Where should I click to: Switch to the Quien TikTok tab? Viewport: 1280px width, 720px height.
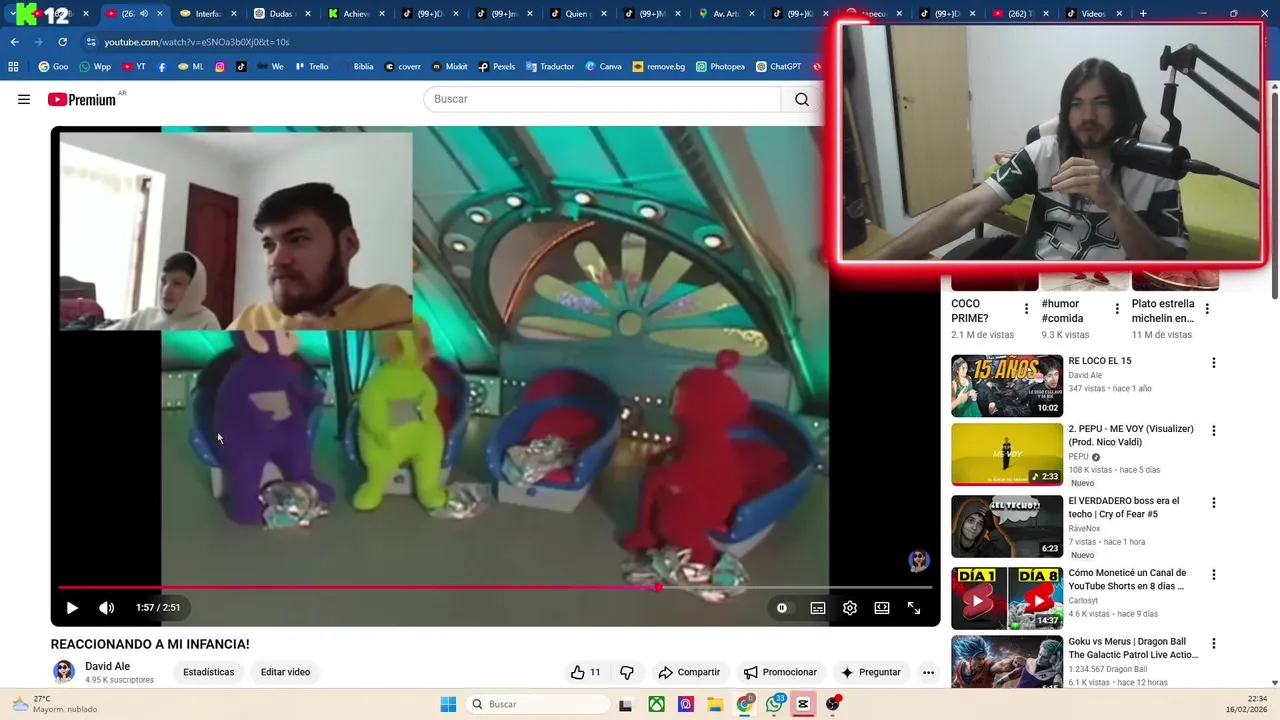click(578, 14)
